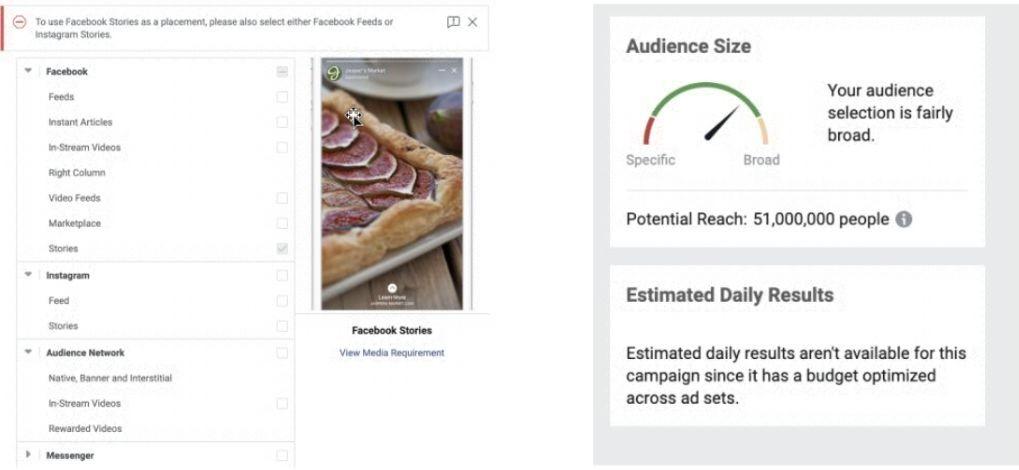The height and width of the screenshot is (470, 1019).
Task: Open the View Media Requirement link
Action: (391, 353)
